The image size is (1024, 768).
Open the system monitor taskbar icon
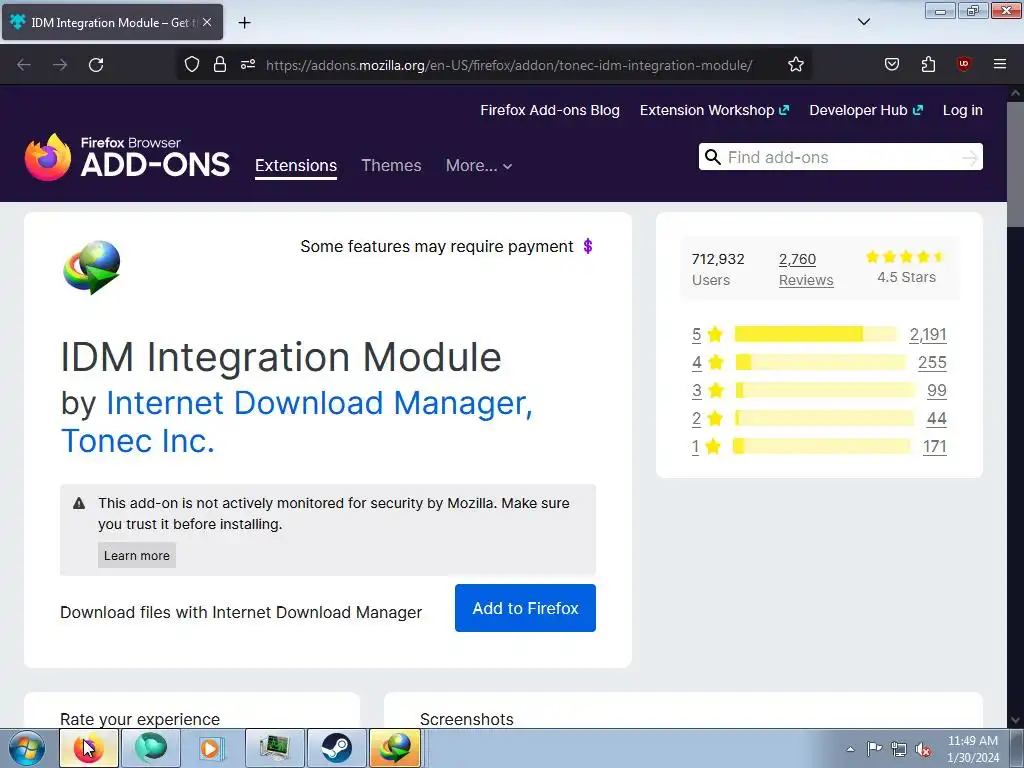pyautogui.click(x=274, y=748)
